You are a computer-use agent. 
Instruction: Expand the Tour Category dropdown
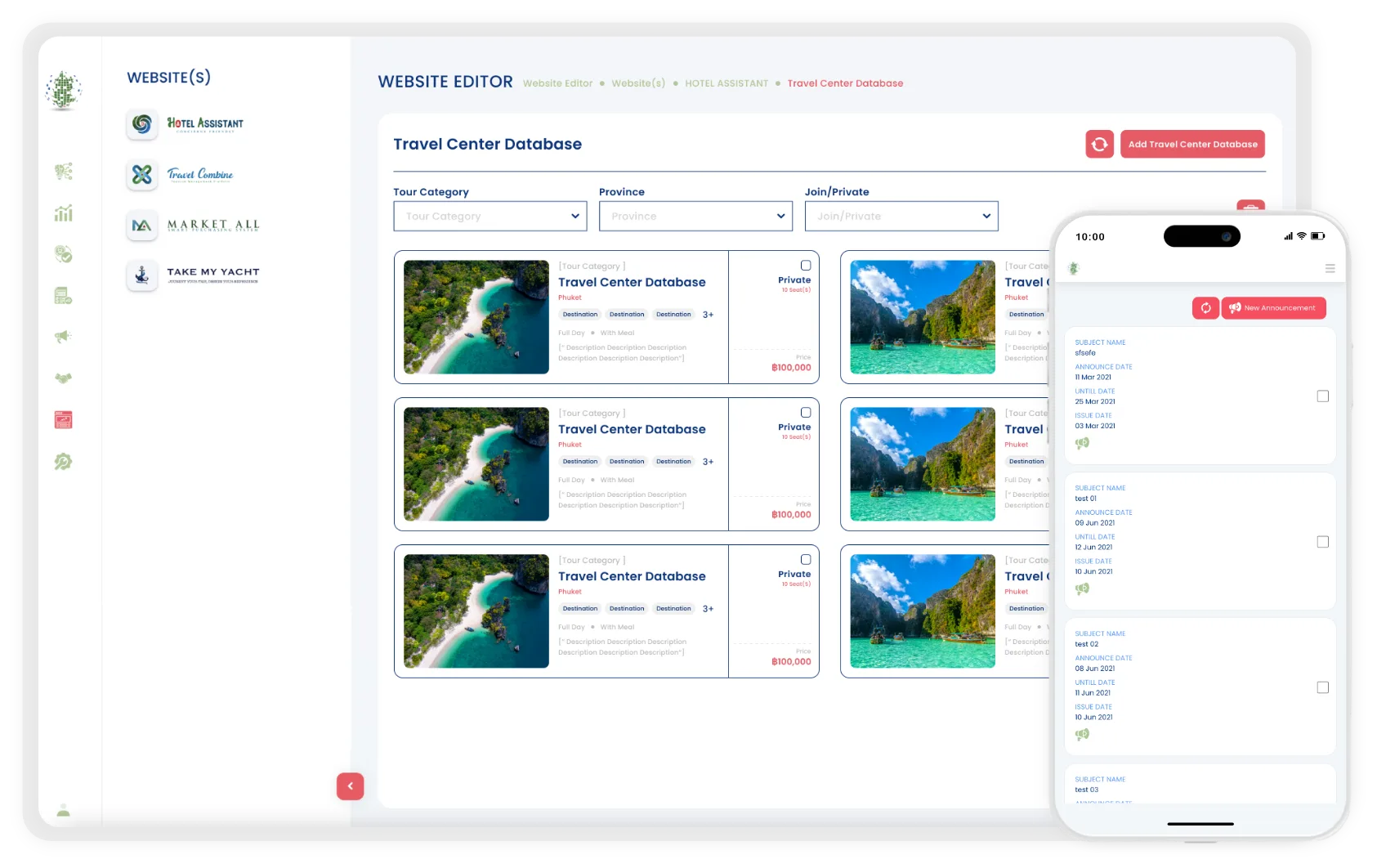coord(490,217)
